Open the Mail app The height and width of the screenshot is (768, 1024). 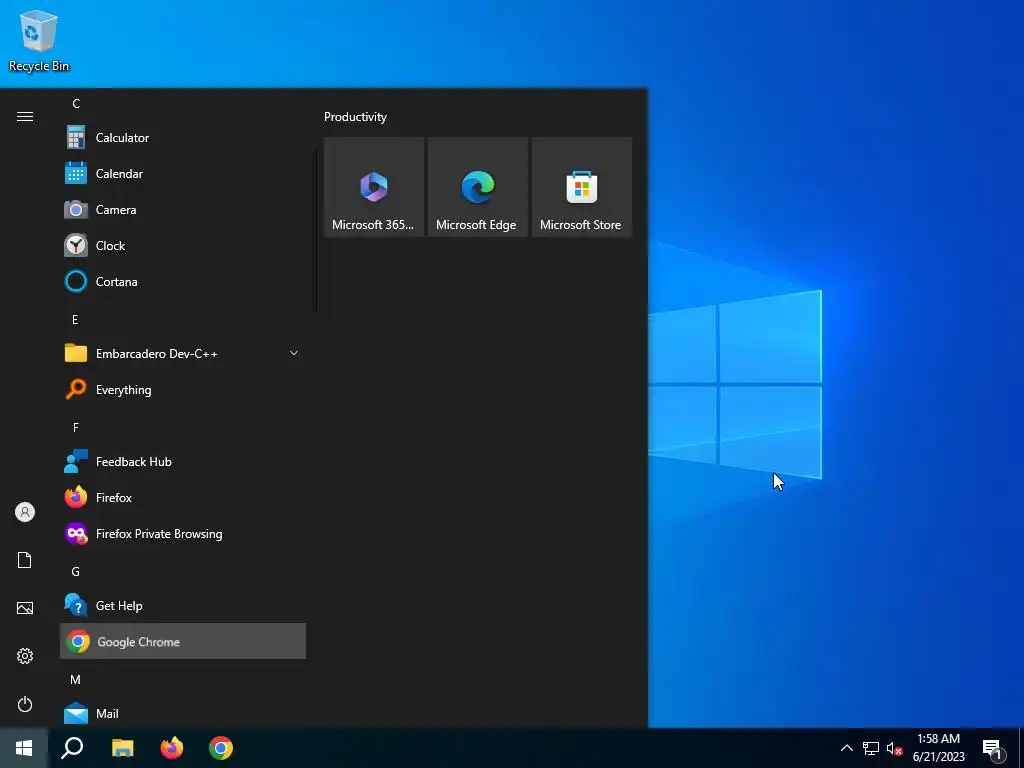182,713
